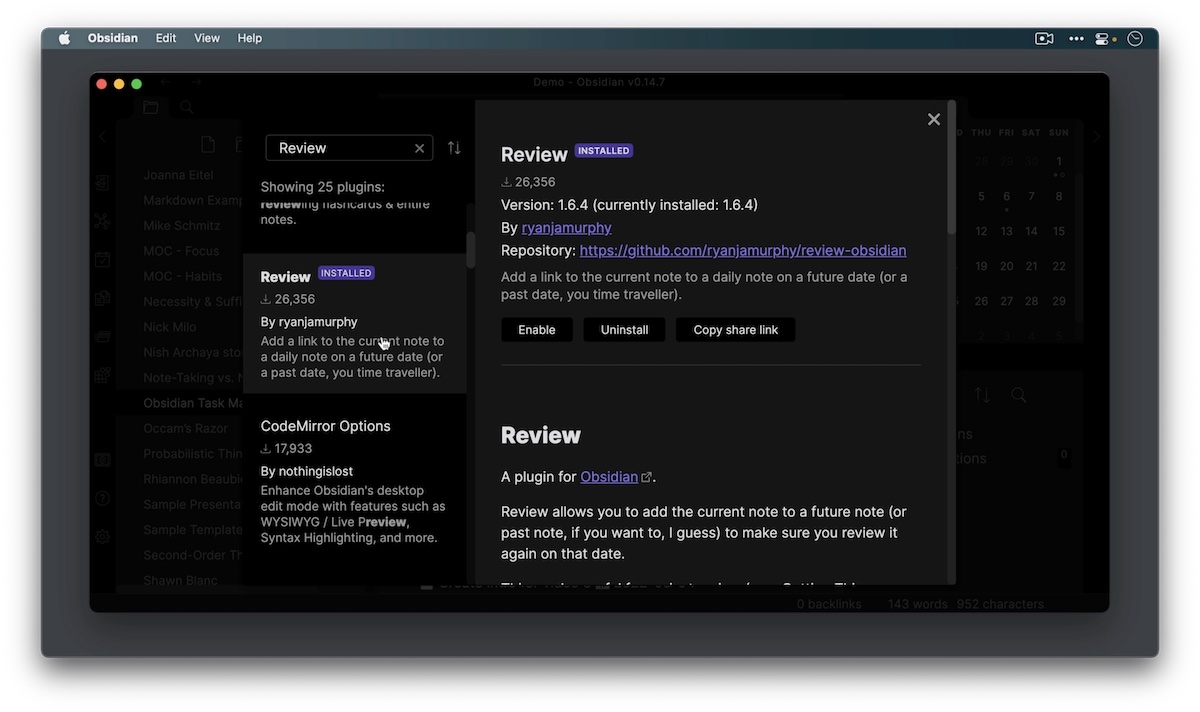Collapse the left sidebar arrow
The image size is (1200, 712).
[102, 137]
